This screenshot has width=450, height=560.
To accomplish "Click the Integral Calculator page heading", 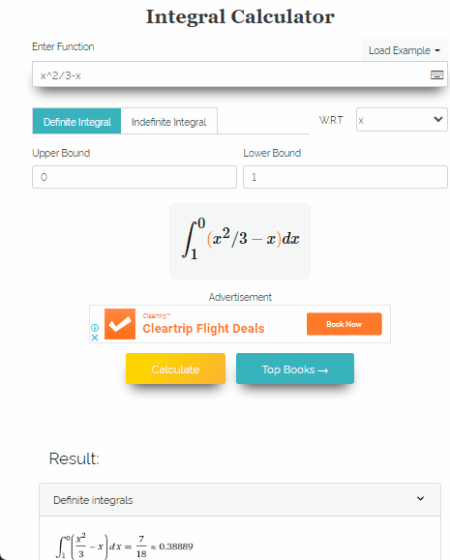I will [240, 17].
